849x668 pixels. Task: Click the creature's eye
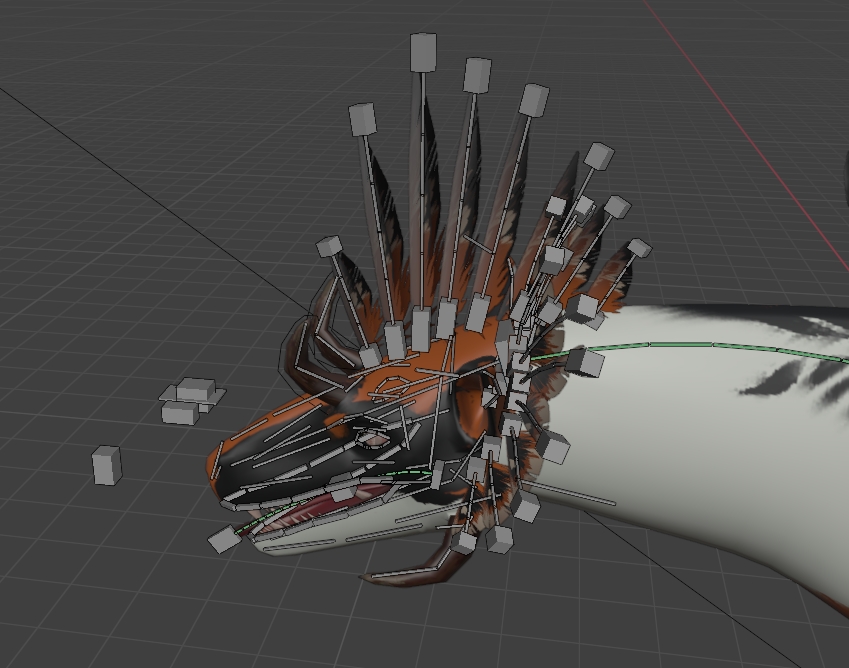375,438
